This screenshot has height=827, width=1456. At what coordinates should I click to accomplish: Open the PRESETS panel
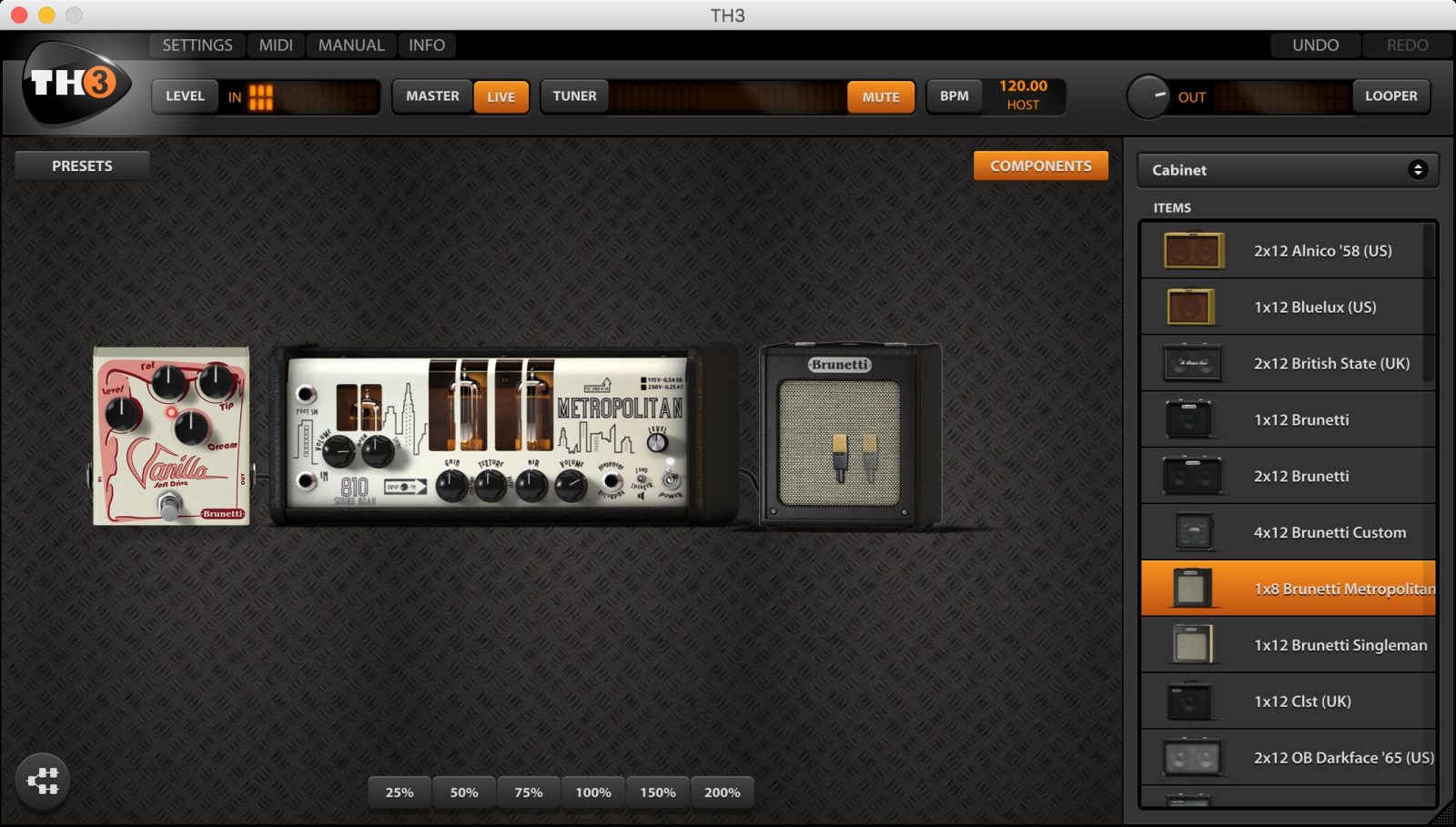pos(82,166)
